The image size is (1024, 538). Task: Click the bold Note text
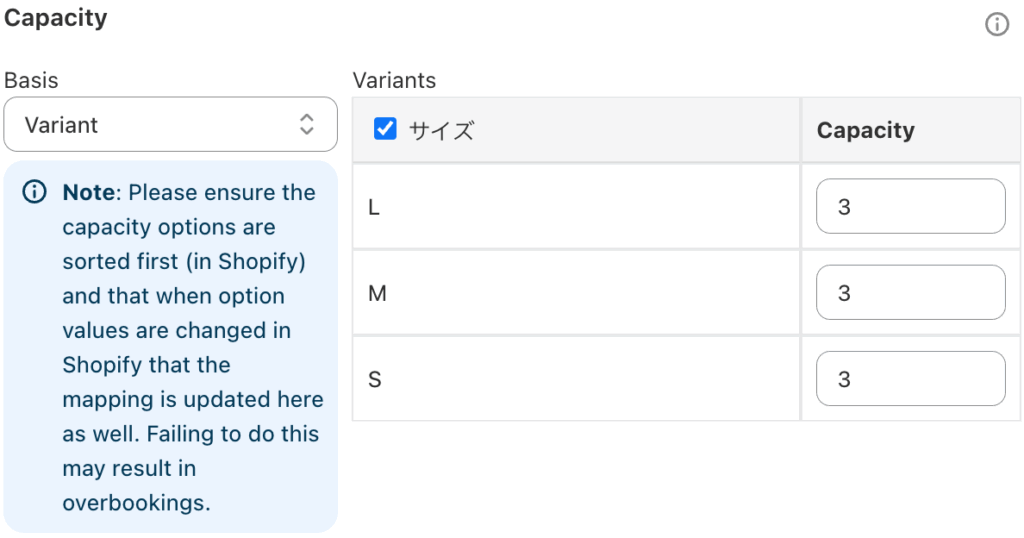point(91,192)
